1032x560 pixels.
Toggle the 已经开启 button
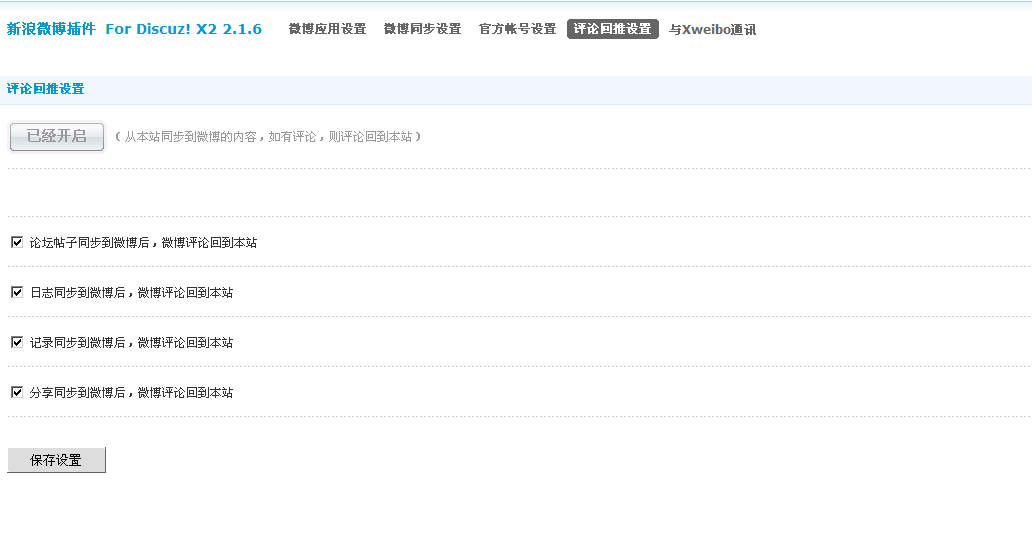57,136
